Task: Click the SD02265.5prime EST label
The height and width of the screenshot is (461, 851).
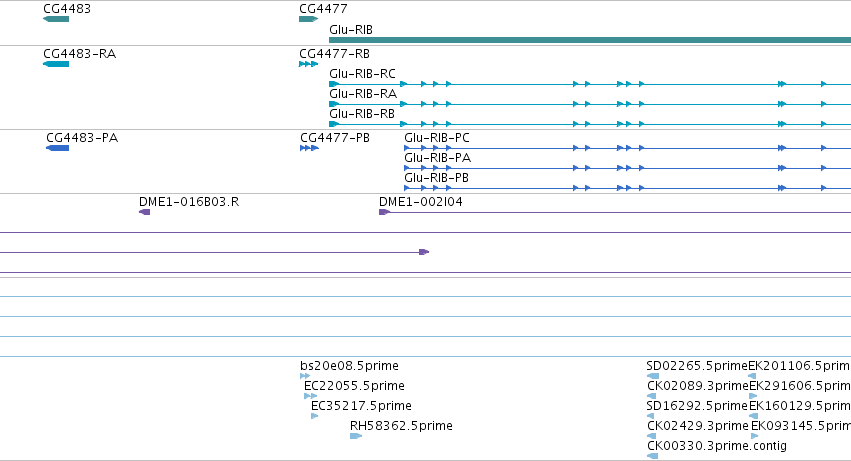Action: [697, 366]
